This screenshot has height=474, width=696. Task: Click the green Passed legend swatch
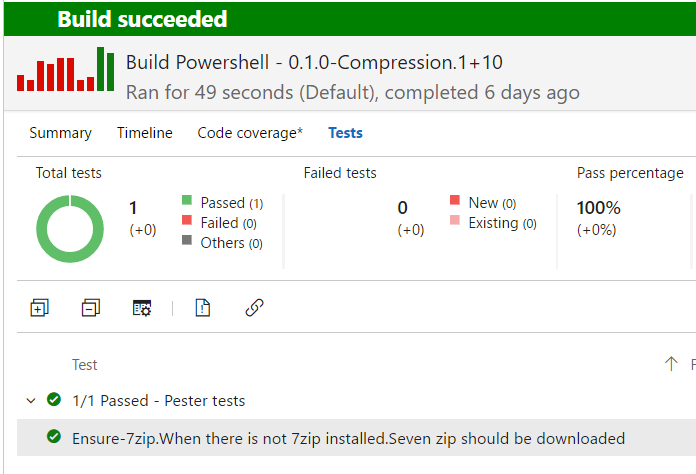coord(187,200)
